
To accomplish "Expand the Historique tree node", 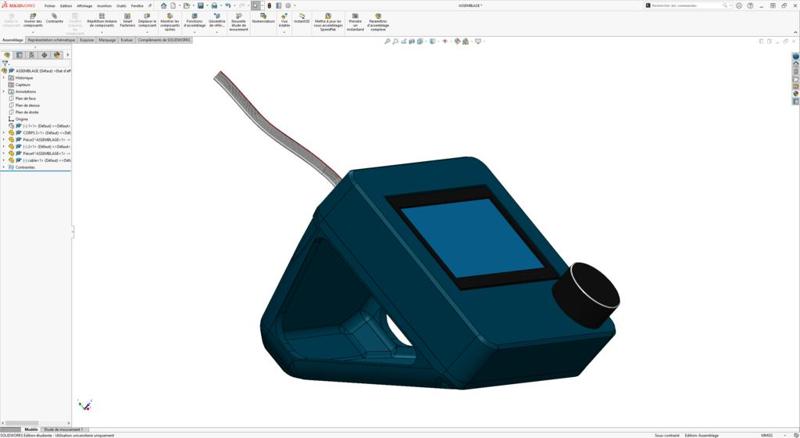I will [x=4, y=78].
